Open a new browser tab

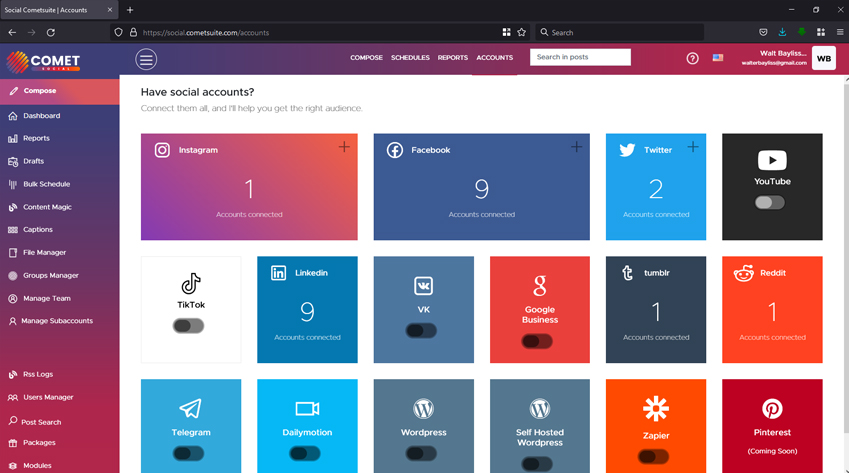point(130,10)
